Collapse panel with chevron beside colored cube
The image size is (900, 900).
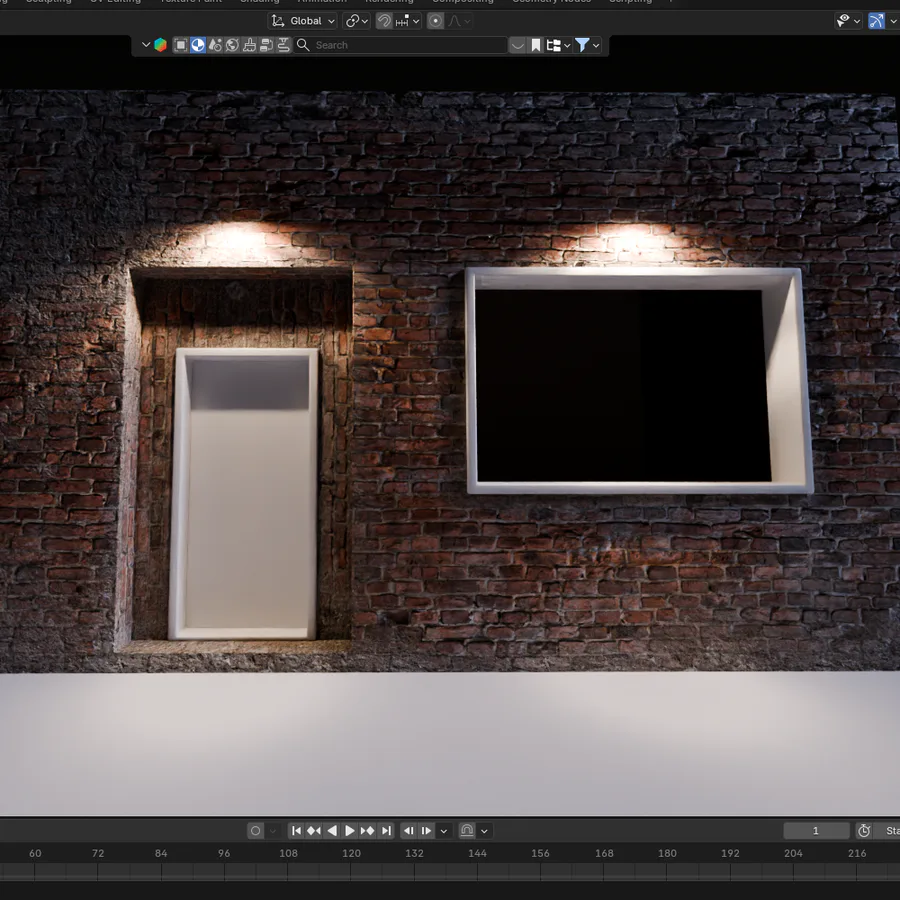[x=145, y=45]
